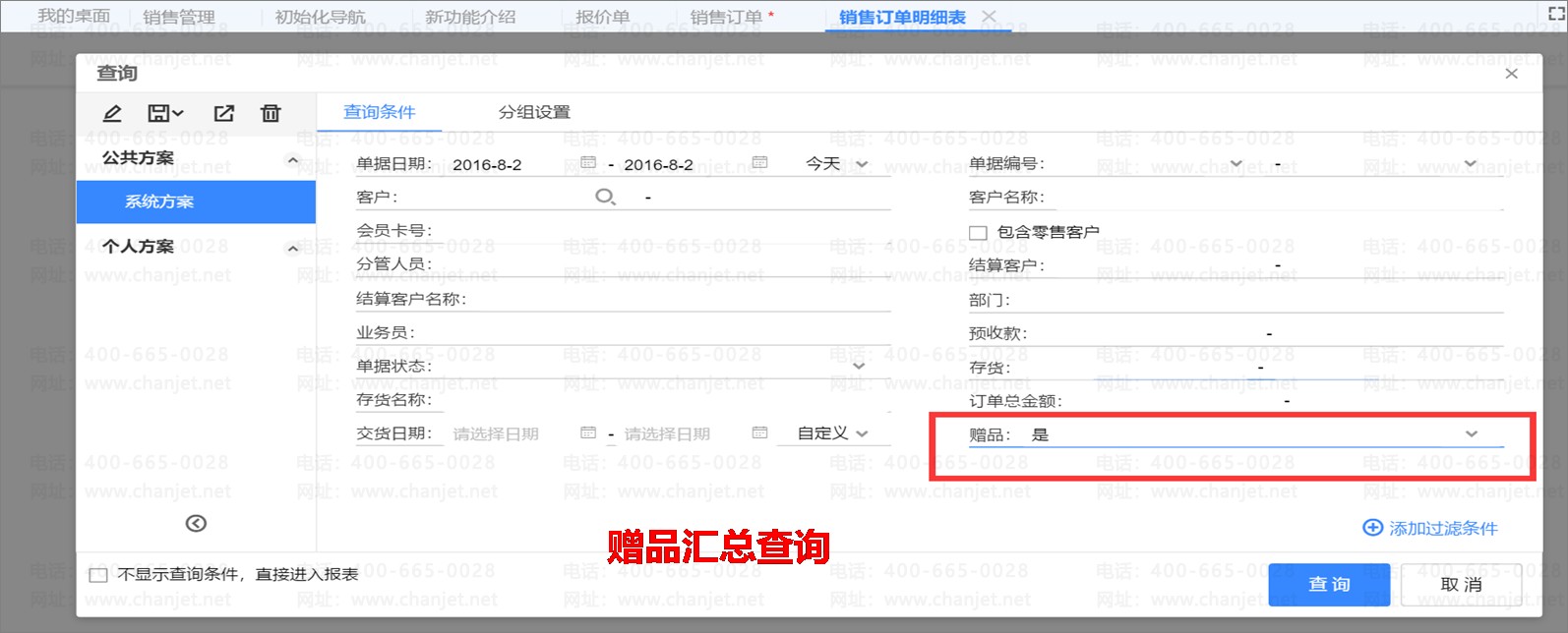1568x633 pixels.
Task: Open the 单据编号 start dropdown
Action: point(1236,163)
